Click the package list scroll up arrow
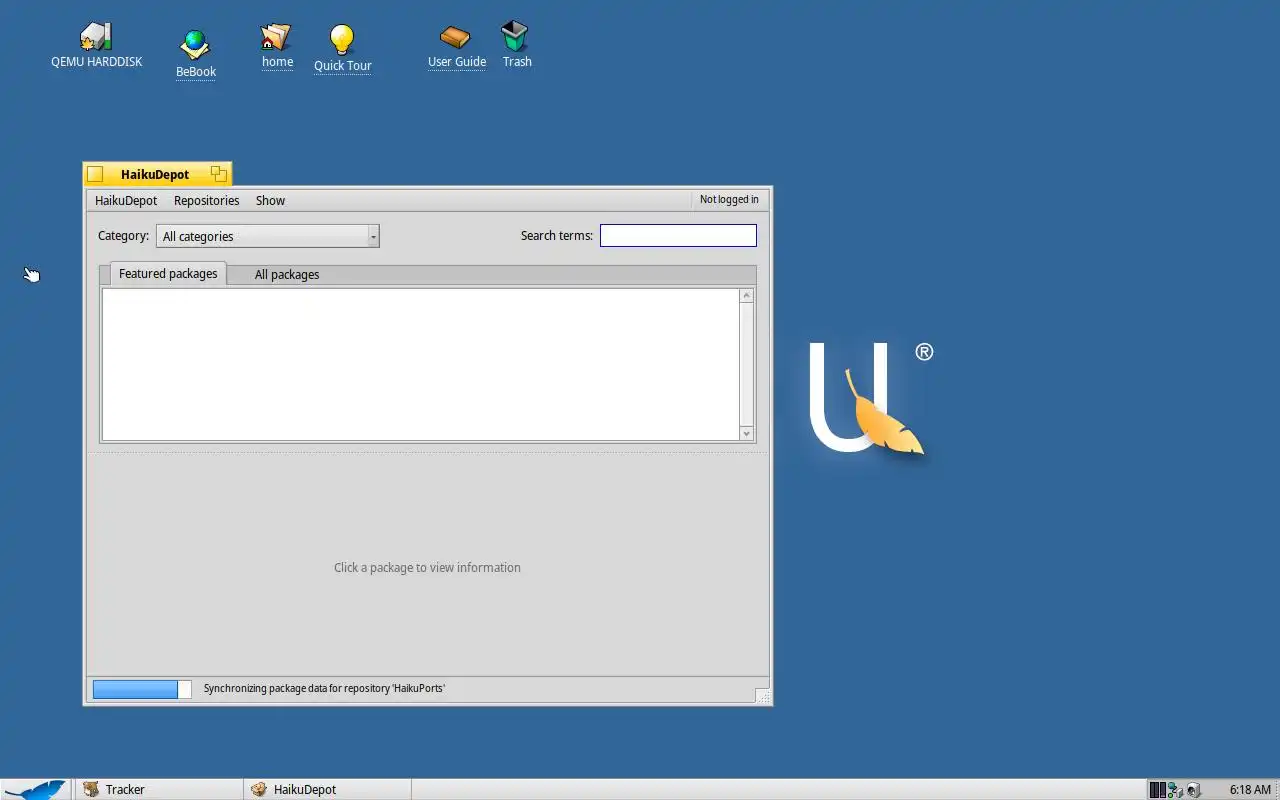The height and width of the screenshot is (800, 1280). click(746, 296)
